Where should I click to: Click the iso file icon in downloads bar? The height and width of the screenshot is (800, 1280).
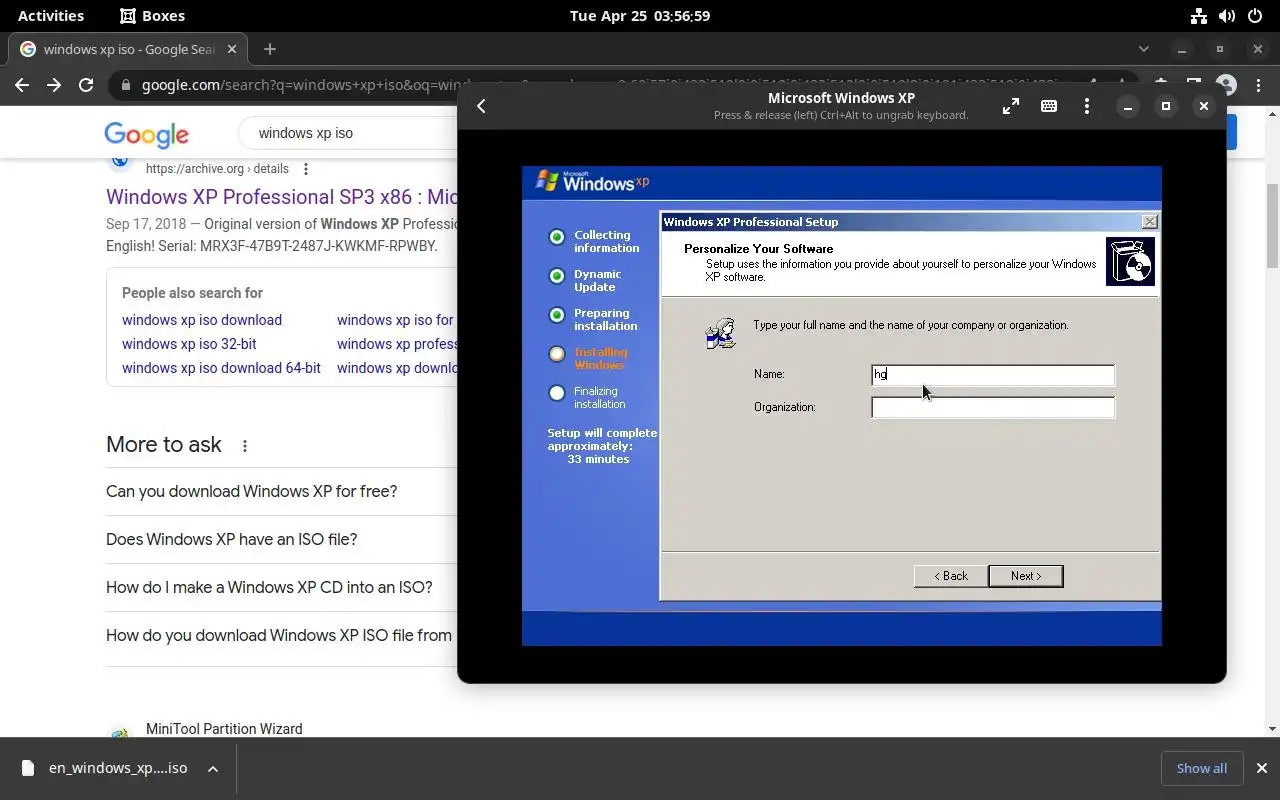click(x=28, y=768)
